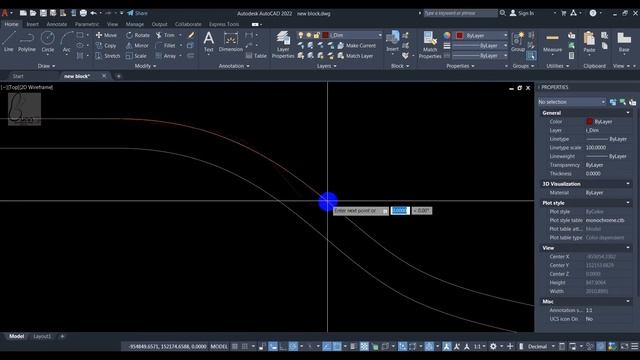This screenshot has height=360, width=640.
Task: Toggle polar tracking in status bar
Action: pyautogui.click(x=293, y=347)
